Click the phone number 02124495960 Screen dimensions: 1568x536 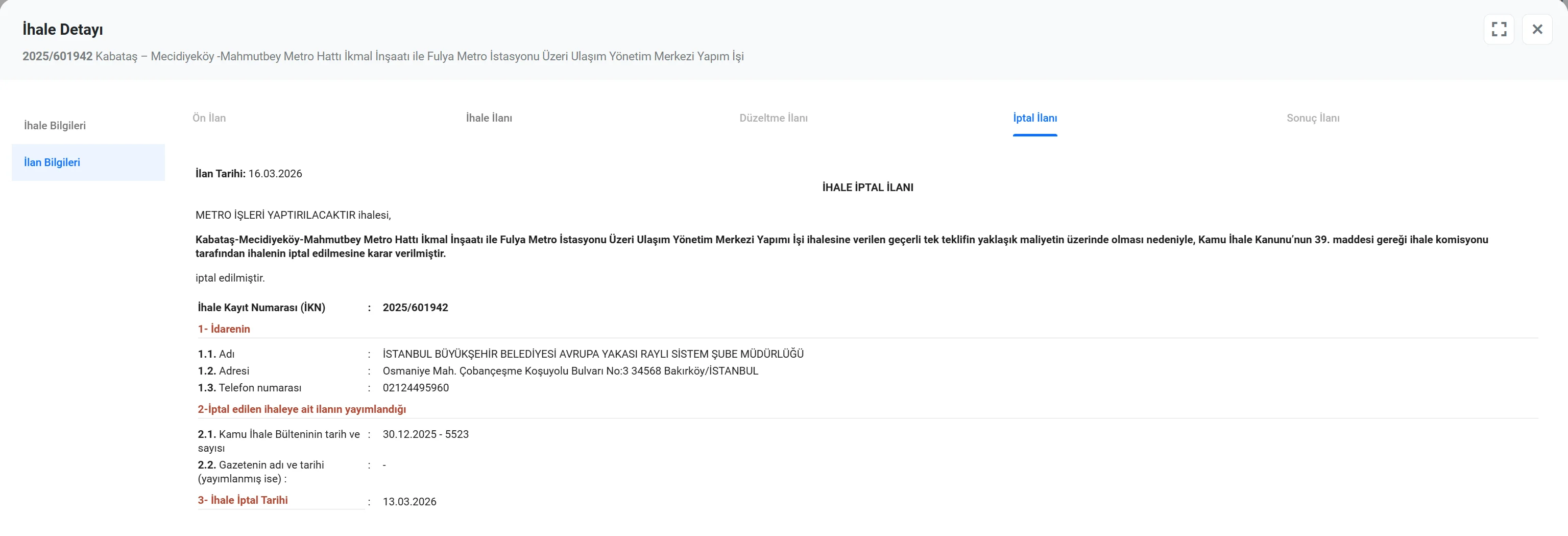tap(415, 388)
